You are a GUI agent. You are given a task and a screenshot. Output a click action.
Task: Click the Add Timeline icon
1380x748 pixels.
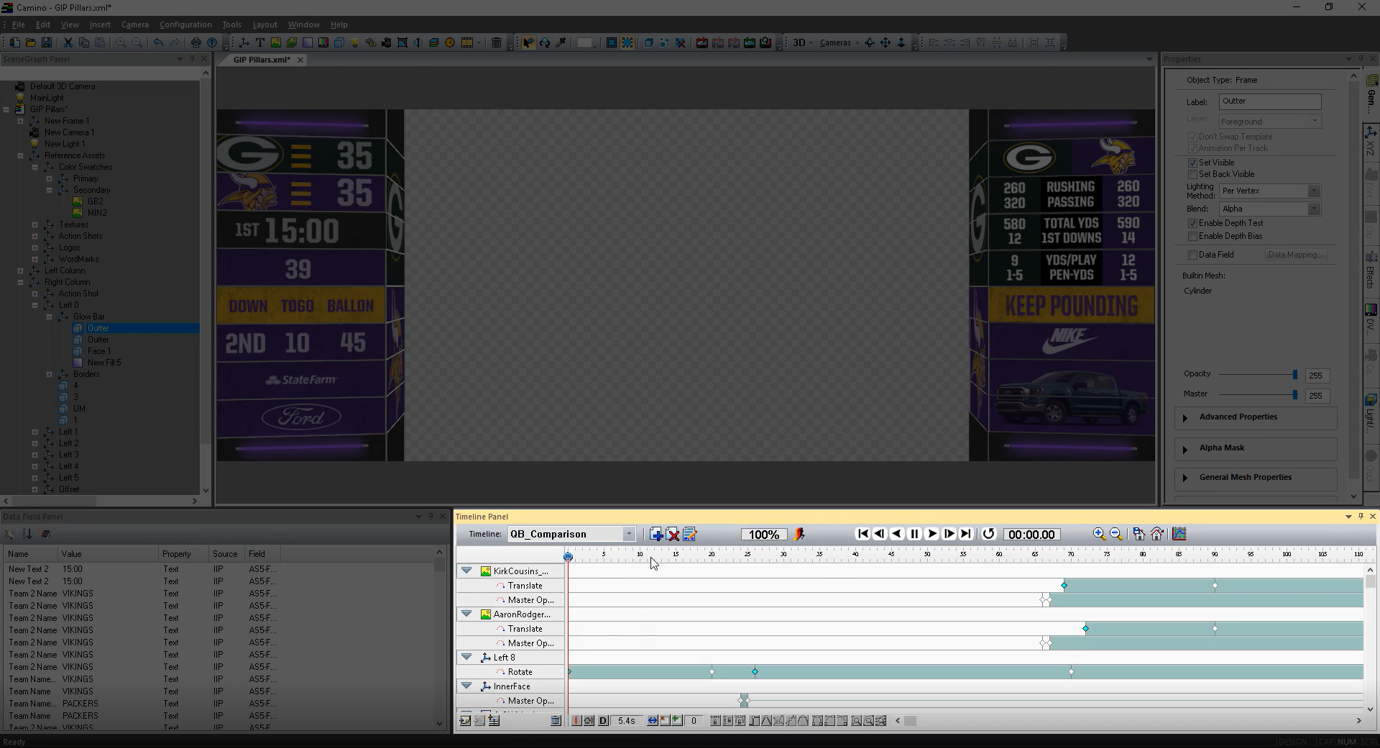click(x=656, y=534)
